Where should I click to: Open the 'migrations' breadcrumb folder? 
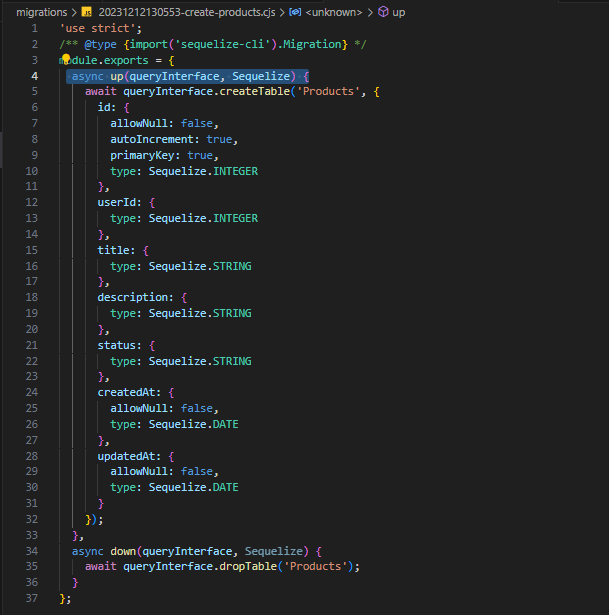point(42,12)
